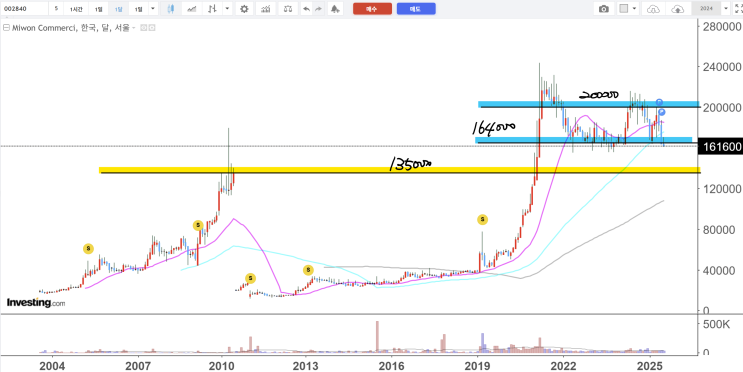The image size is (743, 372).
Task: Open chart settings gear
Action: pos(244,9)
